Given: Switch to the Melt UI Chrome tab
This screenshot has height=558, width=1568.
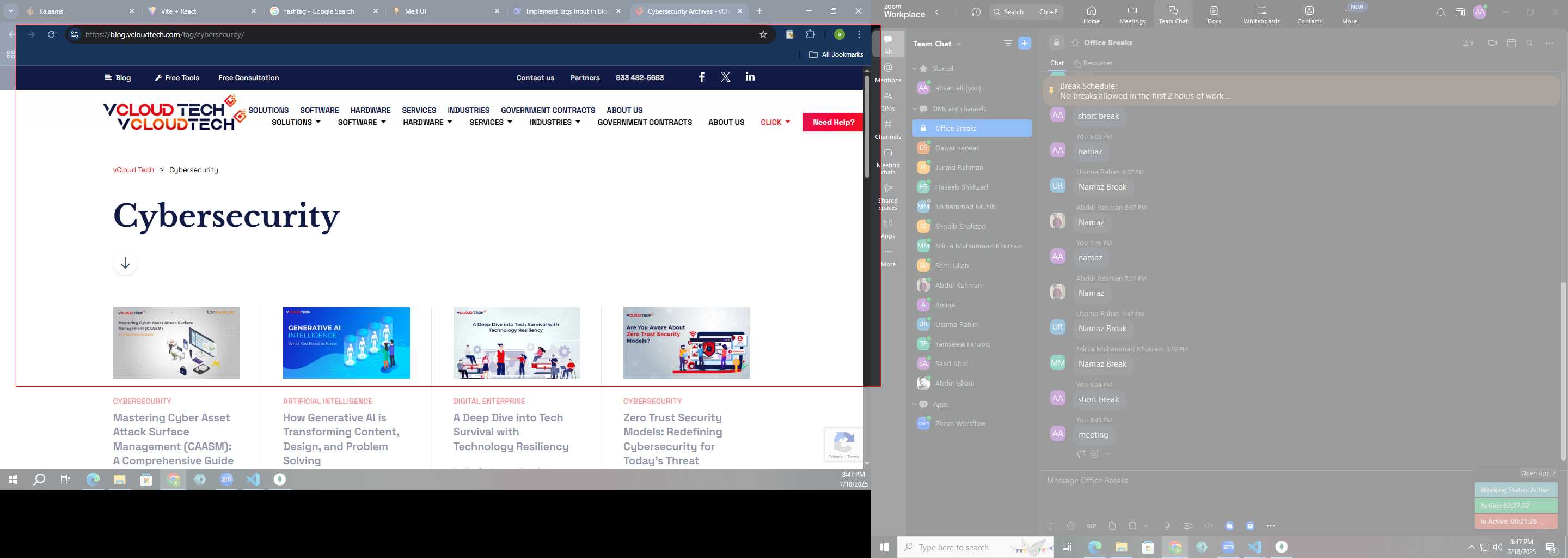Looking at the screenshot, I should point(447,11).
